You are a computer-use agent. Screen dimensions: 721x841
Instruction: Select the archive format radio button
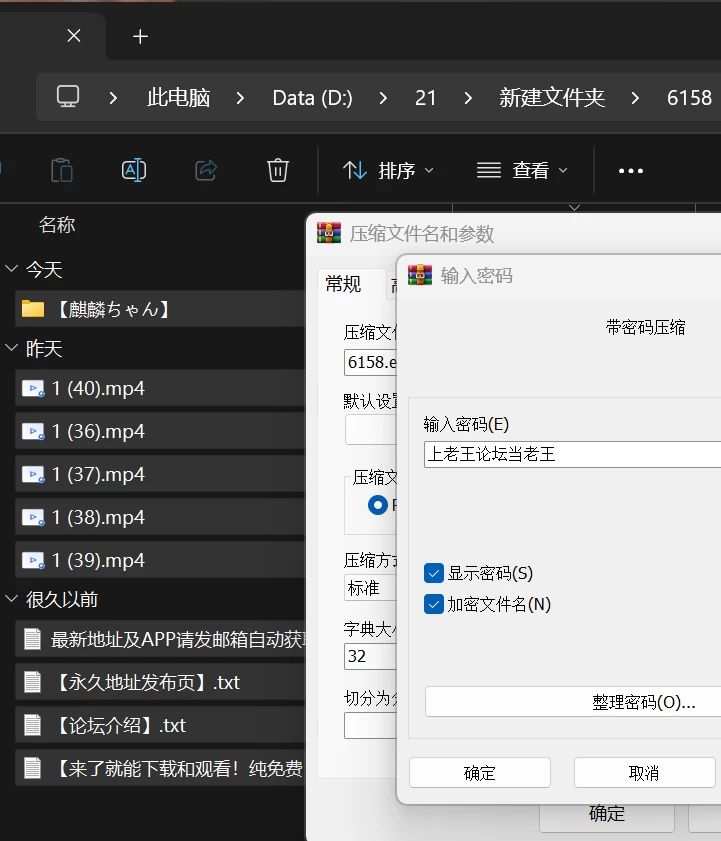(378, 505)
